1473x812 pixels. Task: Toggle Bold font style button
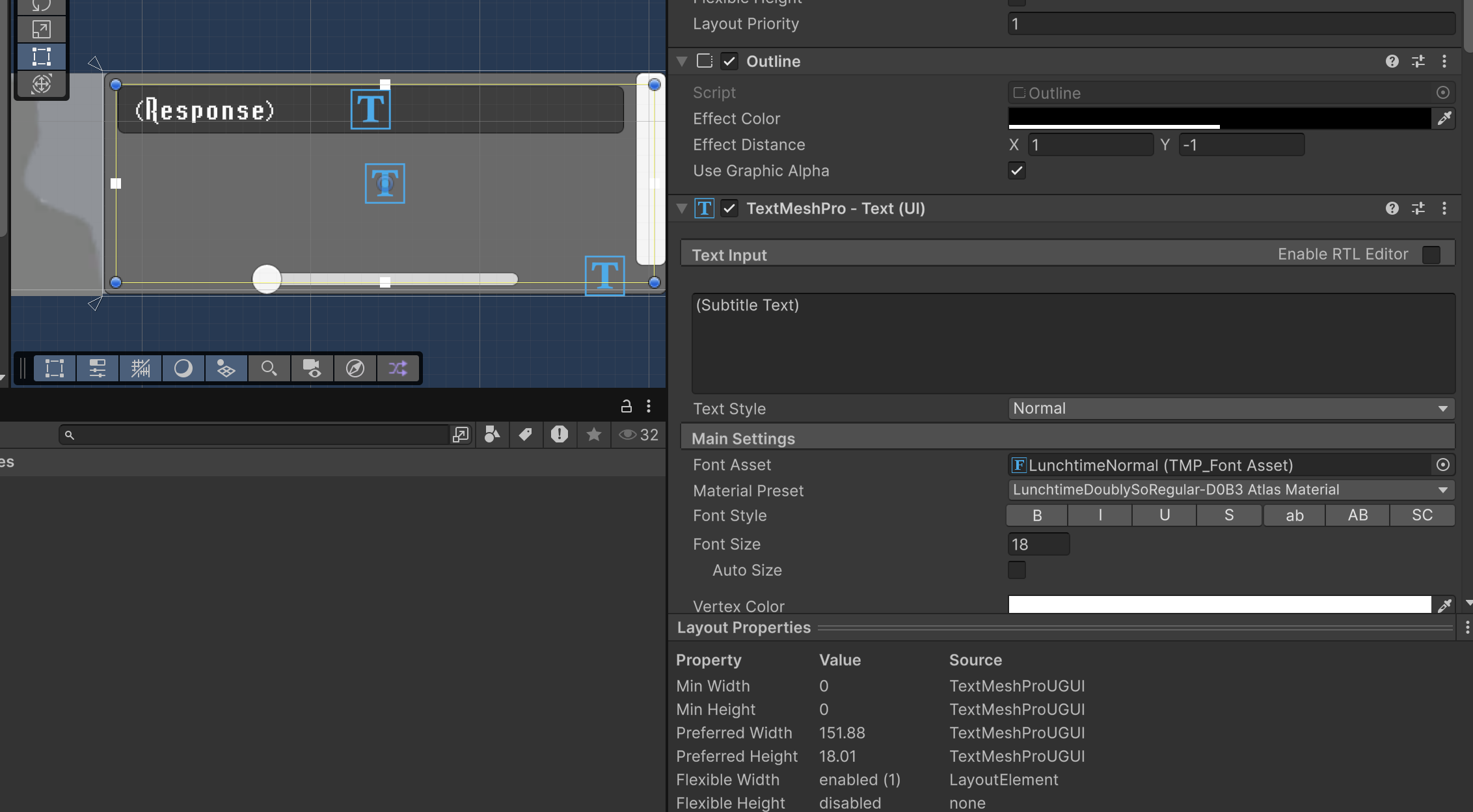(1037, 515)
